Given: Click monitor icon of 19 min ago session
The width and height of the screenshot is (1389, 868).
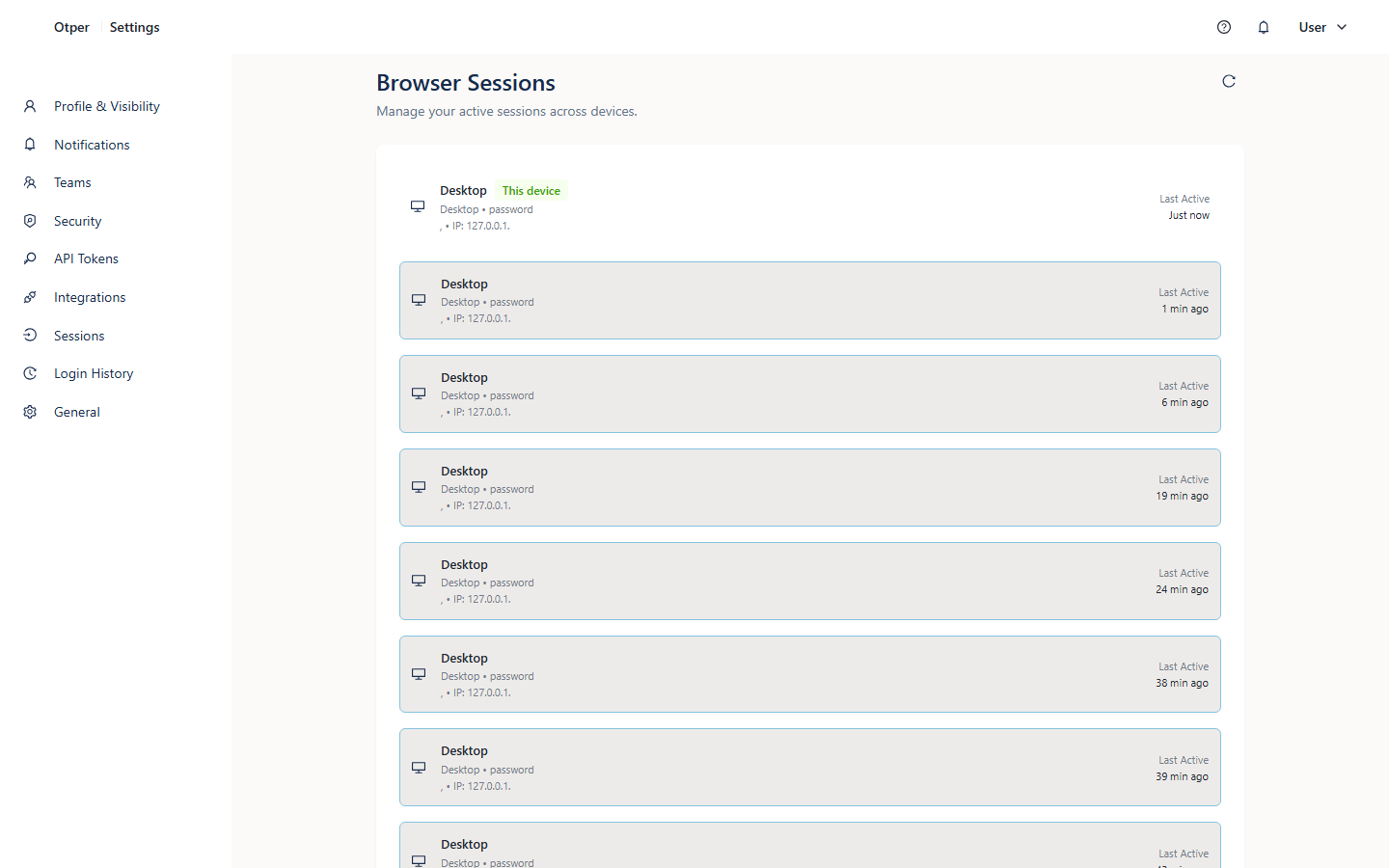Looking at the screenshot, I should [419, 487].
